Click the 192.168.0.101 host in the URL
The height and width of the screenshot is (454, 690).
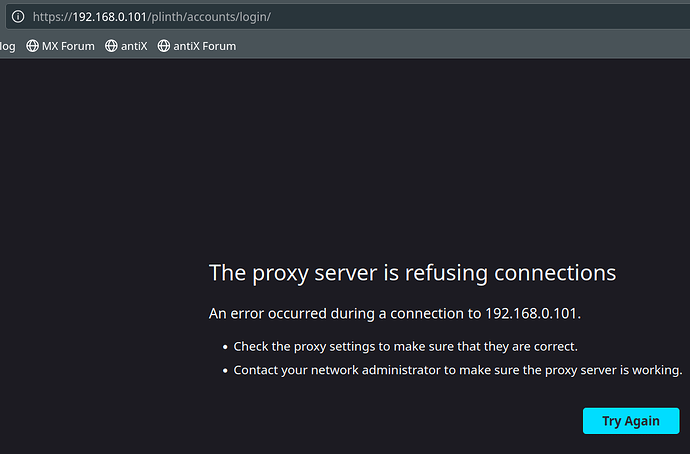pos(110,18)
